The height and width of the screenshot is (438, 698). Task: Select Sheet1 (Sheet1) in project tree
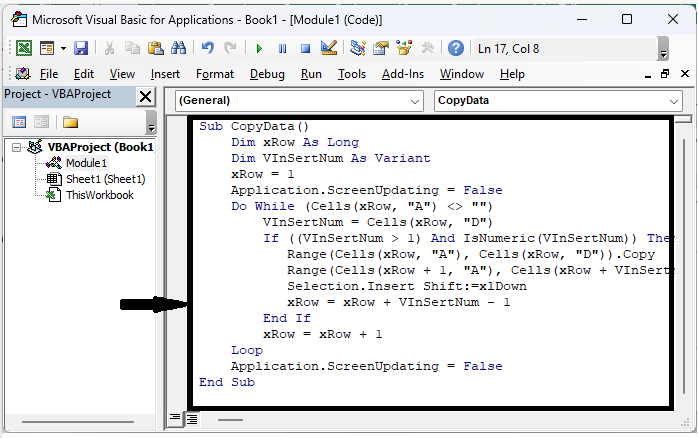106,179
